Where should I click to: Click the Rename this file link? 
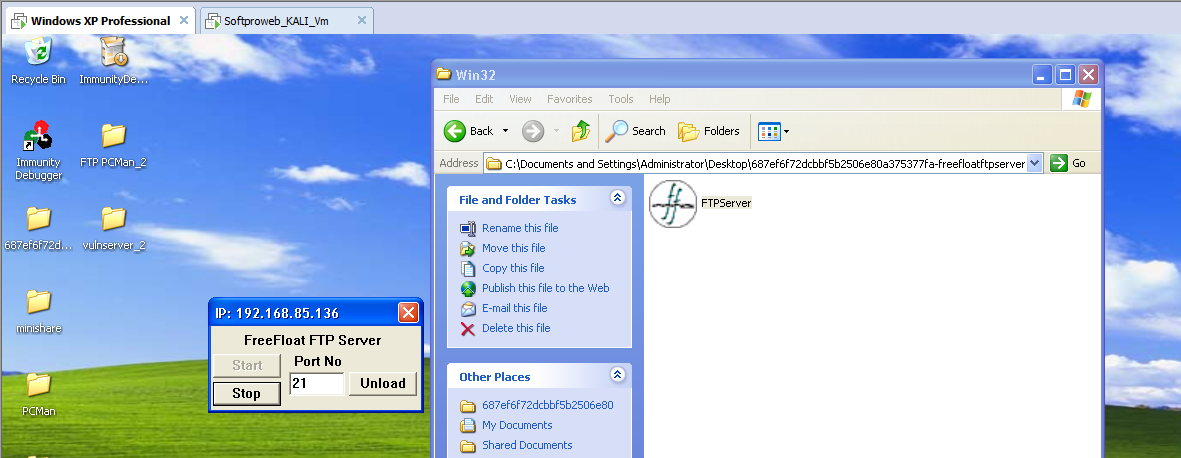[520, 228]
